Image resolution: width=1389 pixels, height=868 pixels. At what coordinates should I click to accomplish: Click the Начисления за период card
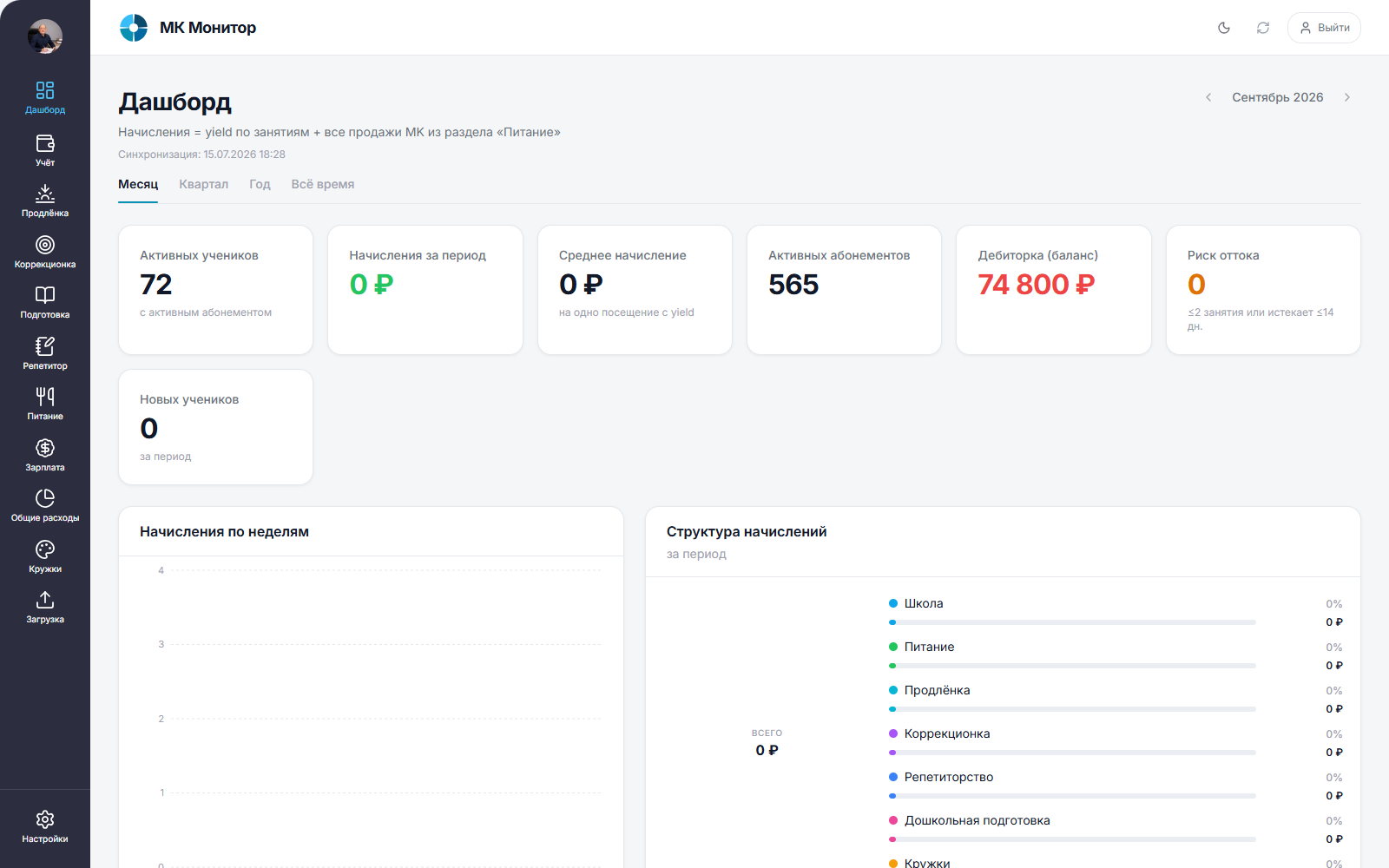425,290
